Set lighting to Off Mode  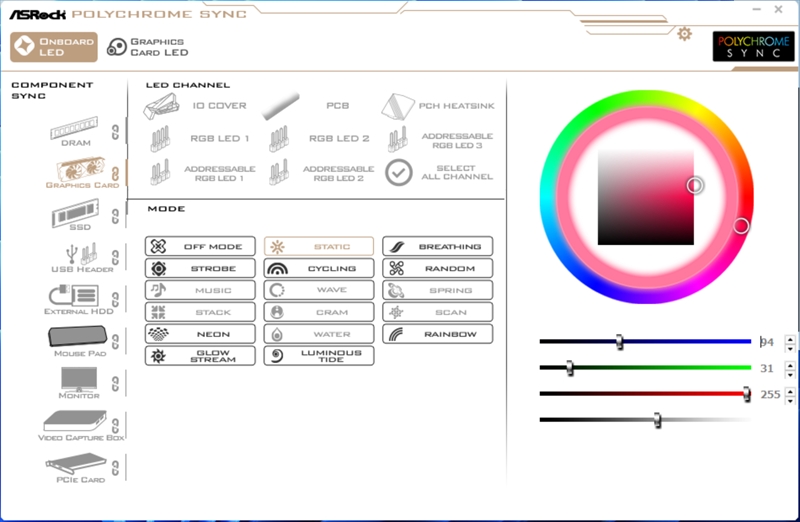[x=200, y=246]
